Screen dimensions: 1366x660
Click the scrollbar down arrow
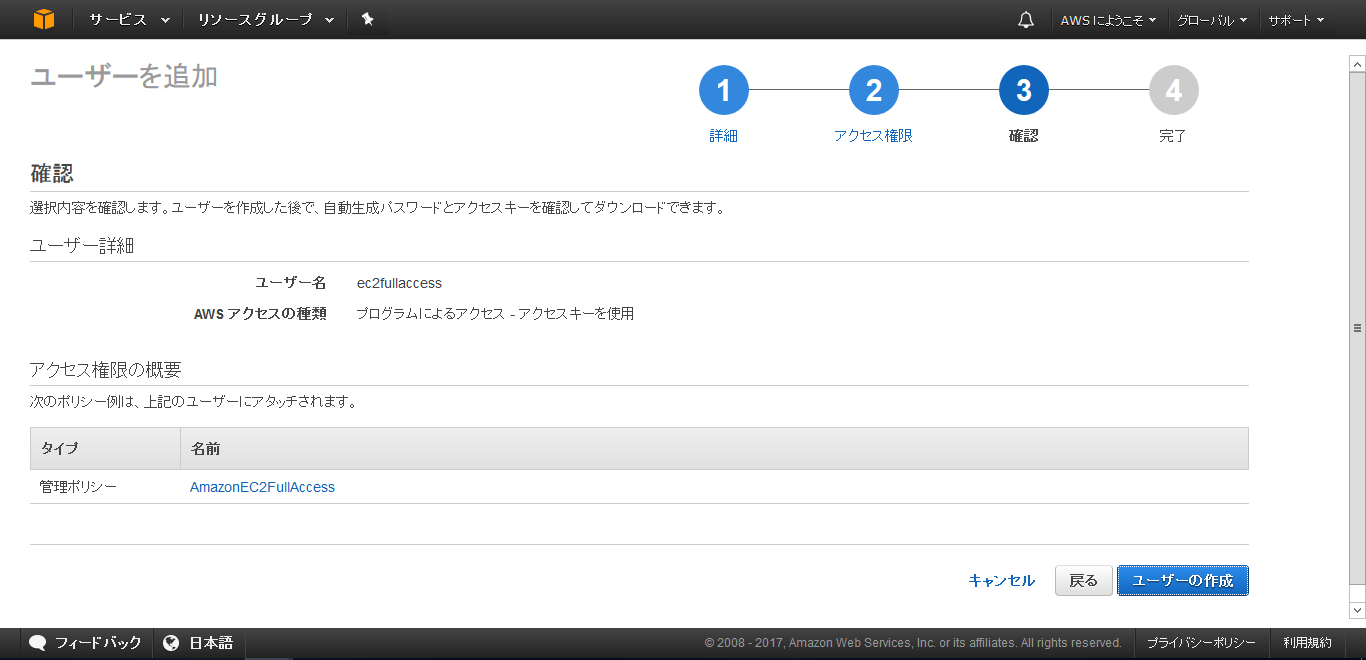[x=1357, y=610]
